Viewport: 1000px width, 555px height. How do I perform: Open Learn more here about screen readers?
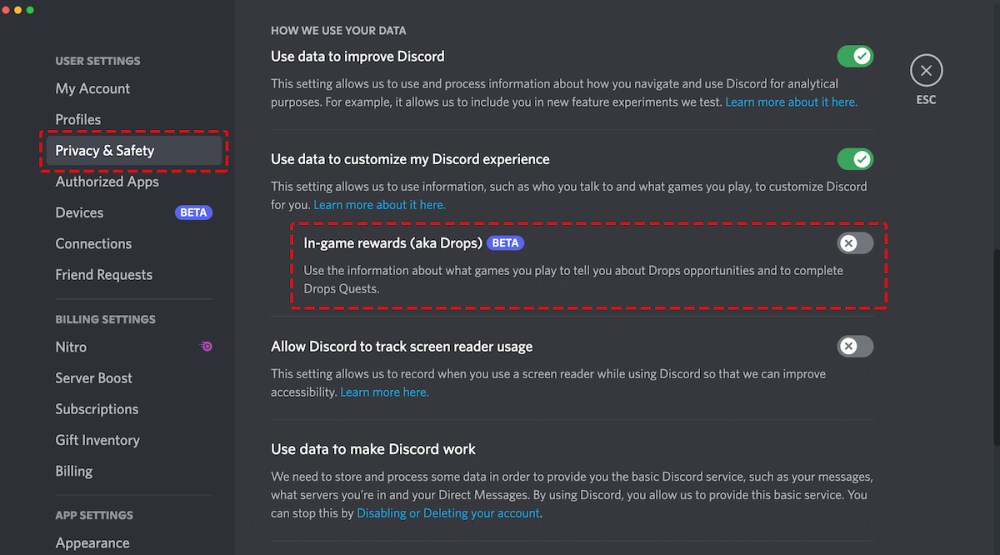[384, 392]
